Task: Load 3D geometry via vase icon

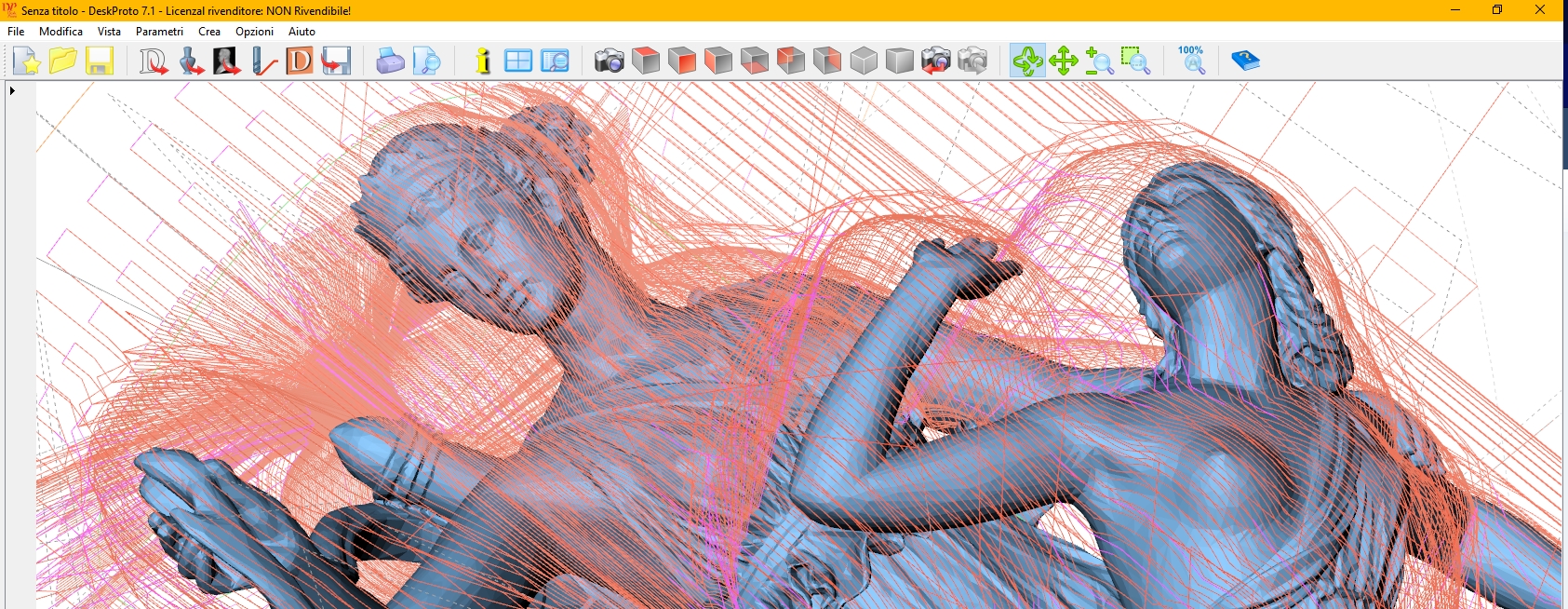Action: [x=190, y=61]
